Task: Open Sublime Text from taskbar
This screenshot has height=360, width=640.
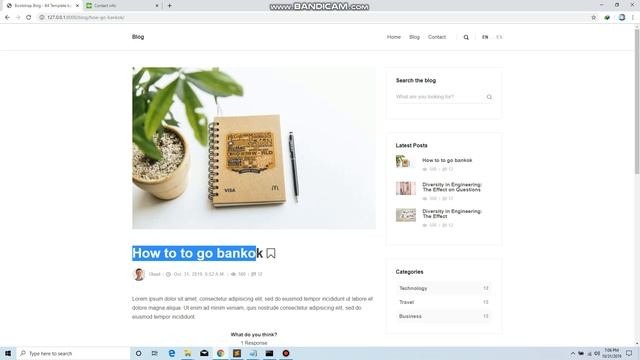Action: click(x=237, y=353)
